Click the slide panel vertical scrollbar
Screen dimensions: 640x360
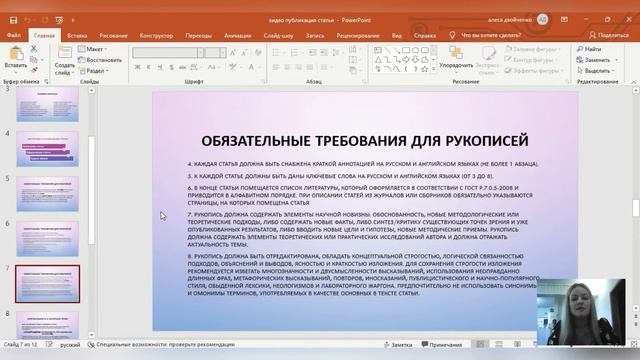(91, 190)
